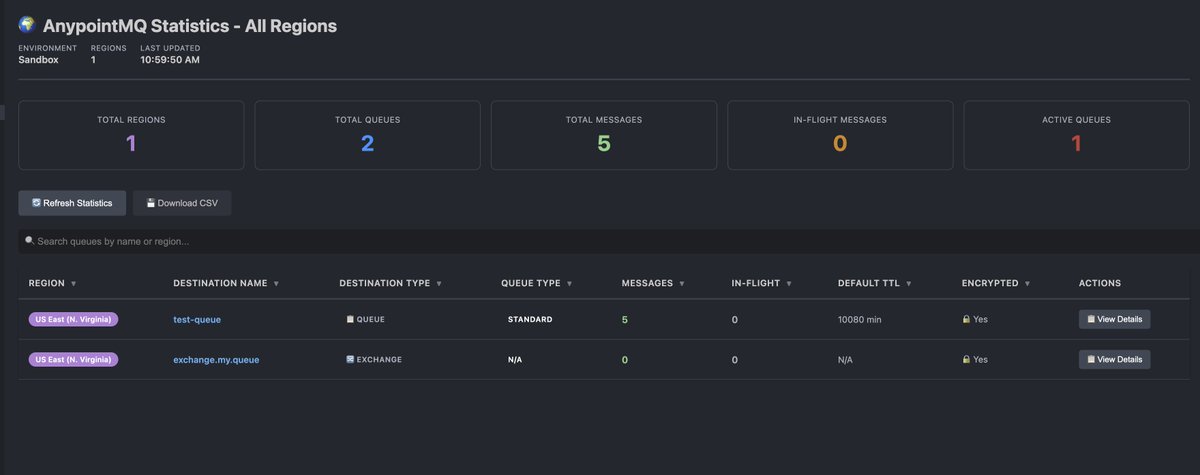Click the message count 5 in test-queue row

625,320
